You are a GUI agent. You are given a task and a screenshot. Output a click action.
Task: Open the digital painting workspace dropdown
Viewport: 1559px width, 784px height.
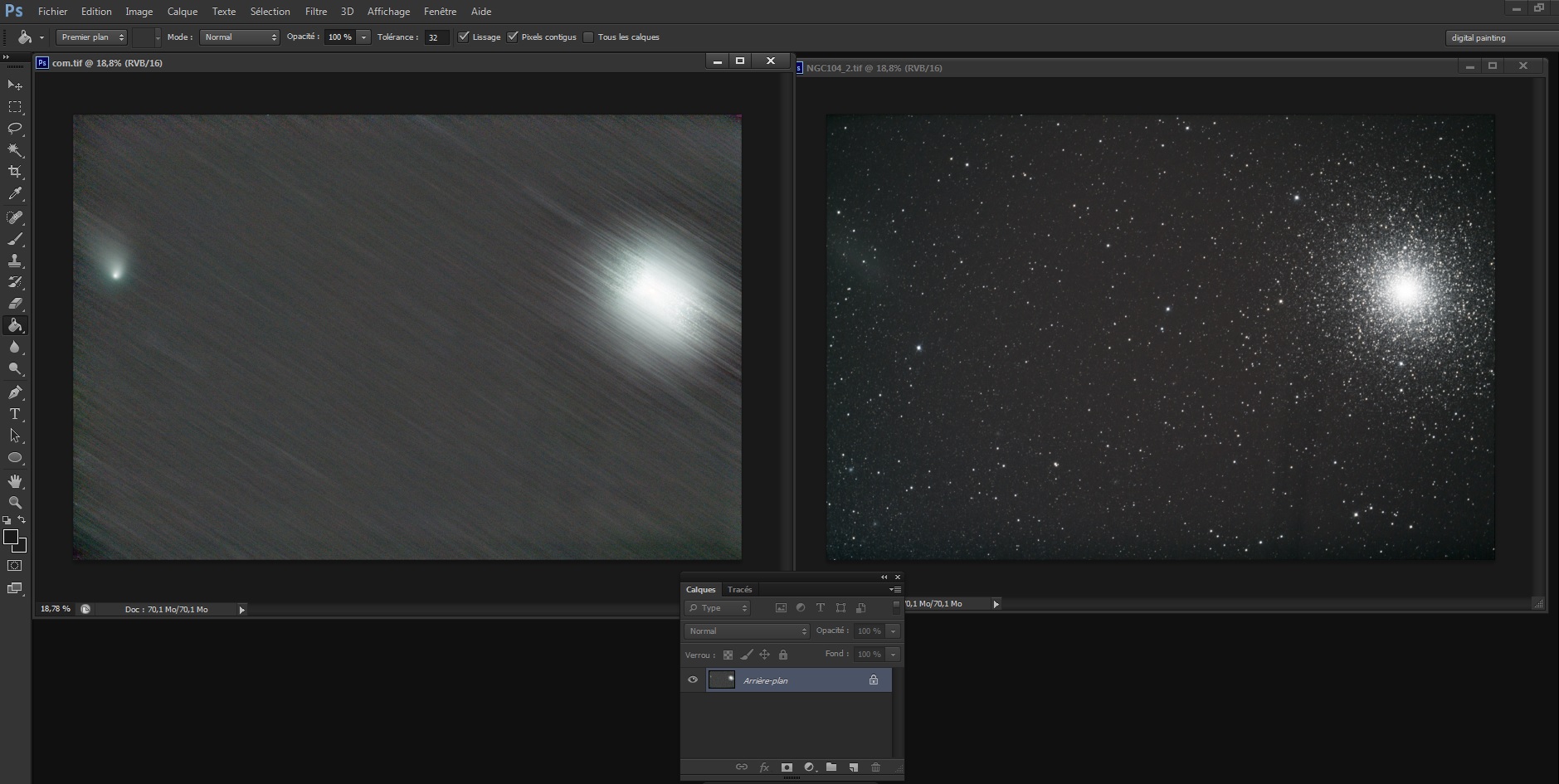(1502, 37)
